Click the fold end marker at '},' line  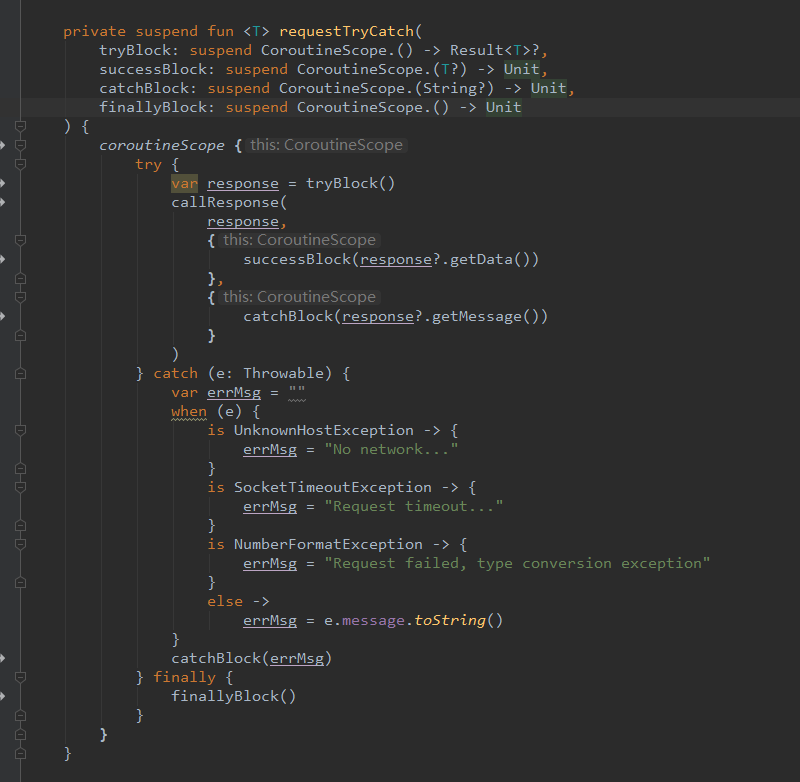(20, 279)
